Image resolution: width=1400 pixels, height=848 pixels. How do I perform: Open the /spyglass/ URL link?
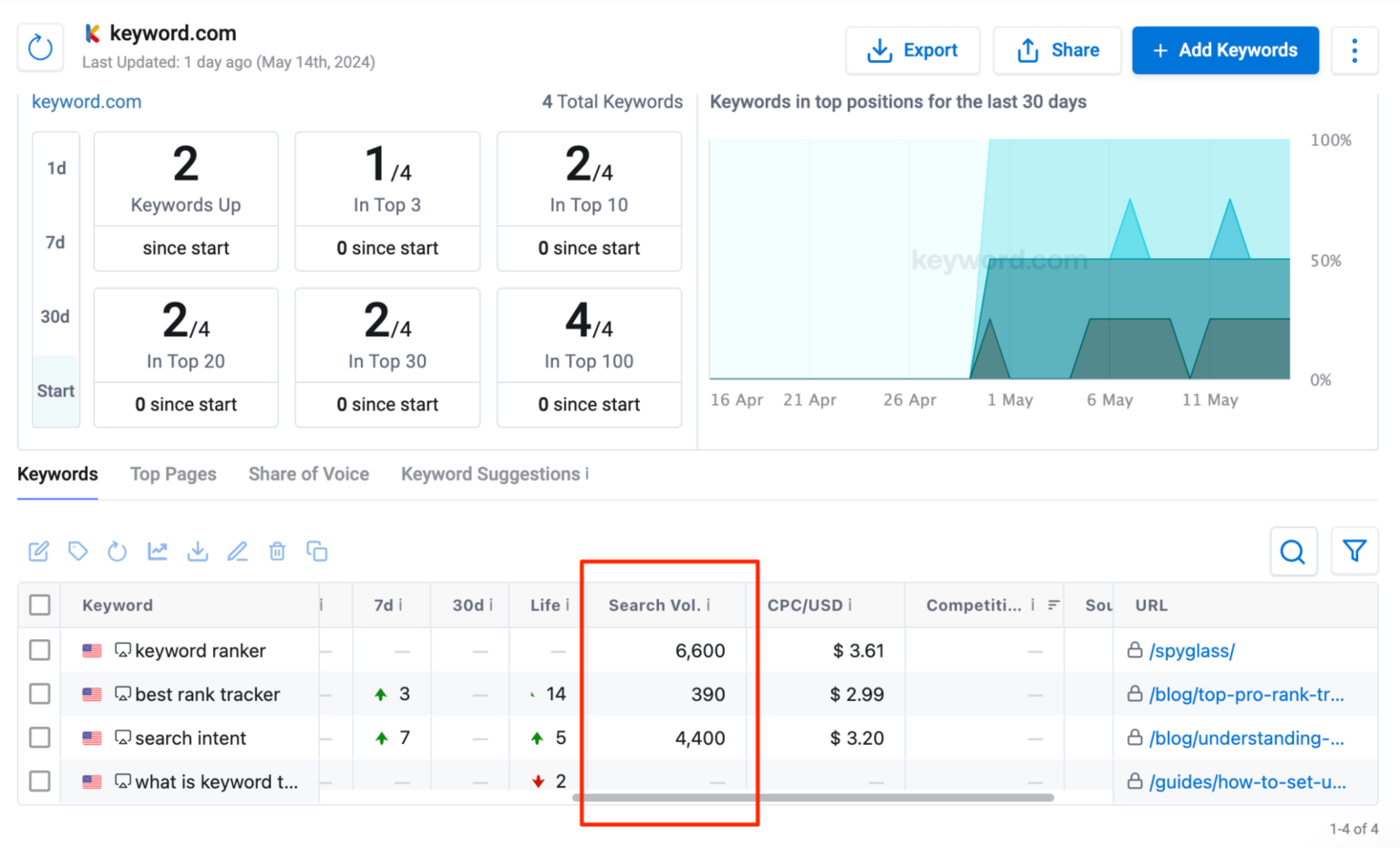[x=1190, y=650]
